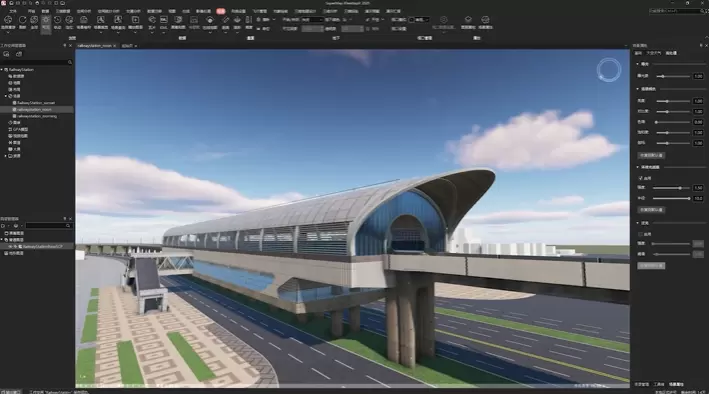The image size is (709, 394).
Task: Select railwaystation_morning in the workspace tree
Action: (37, 116)
